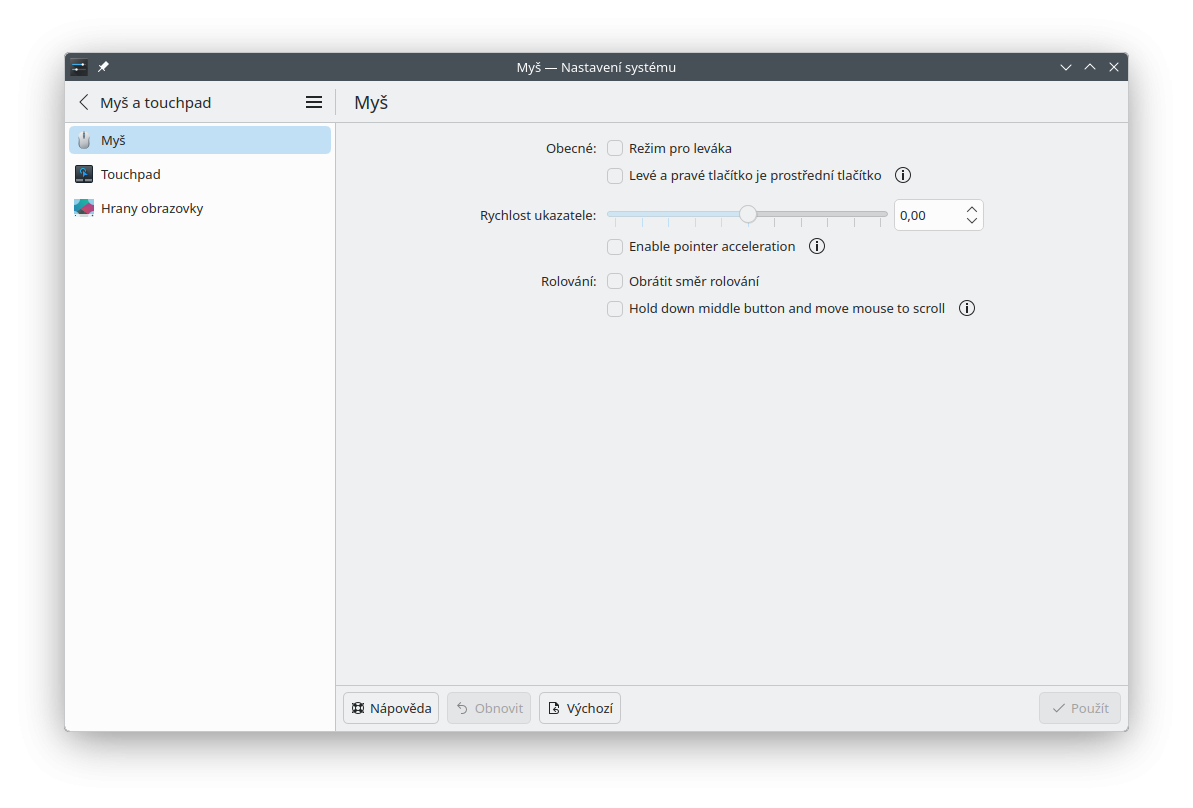Toggle the pin window icon in title bar
Viewport: 1193px width, 808px height.
pos(103,67)
